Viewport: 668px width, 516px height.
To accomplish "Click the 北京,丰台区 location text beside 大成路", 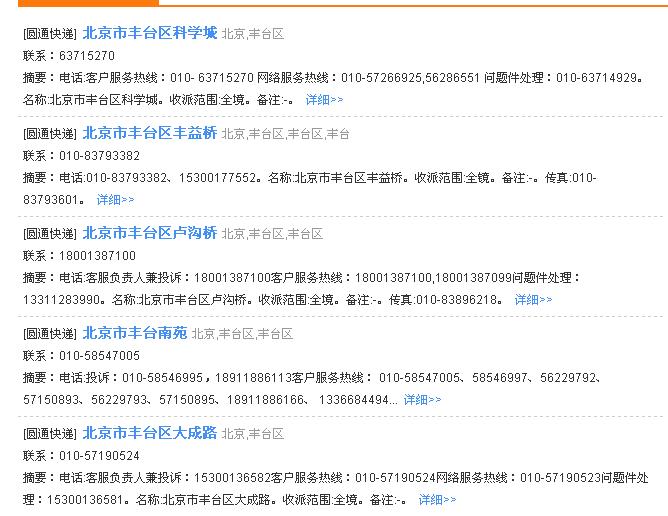I will pyautogui.click(x=253, y=434).
